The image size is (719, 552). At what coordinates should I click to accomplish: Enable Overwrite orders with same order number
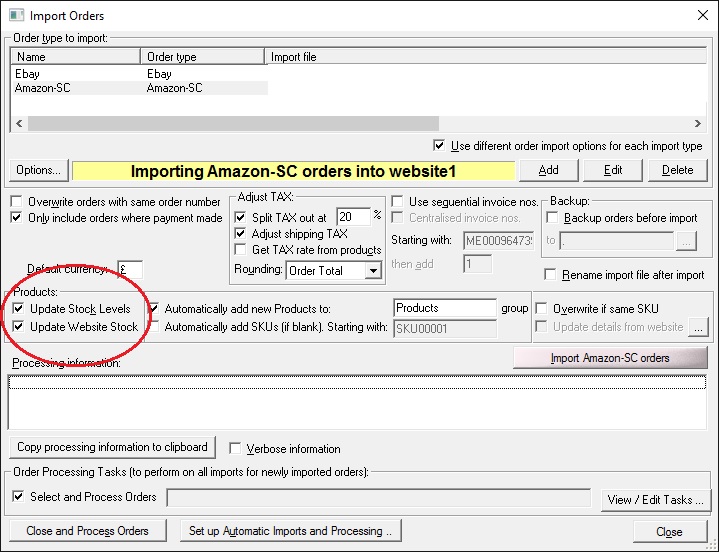tap(17, 202)
